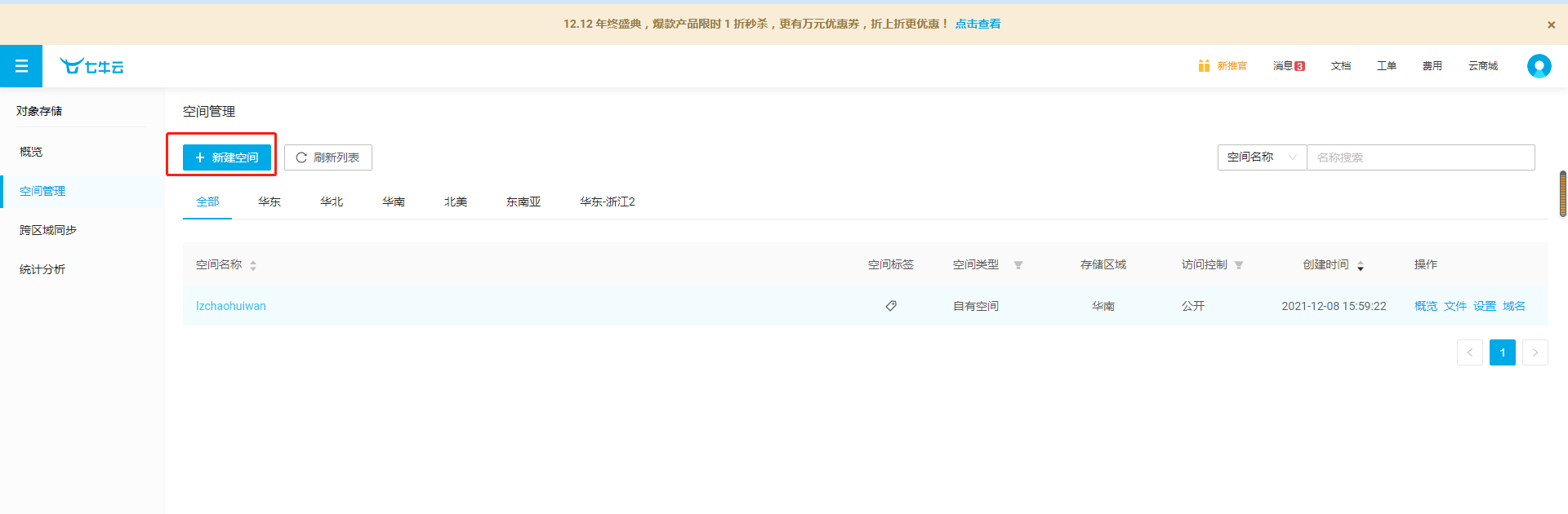
Task: Click the 新建空间 button
Action: (227, 157)
